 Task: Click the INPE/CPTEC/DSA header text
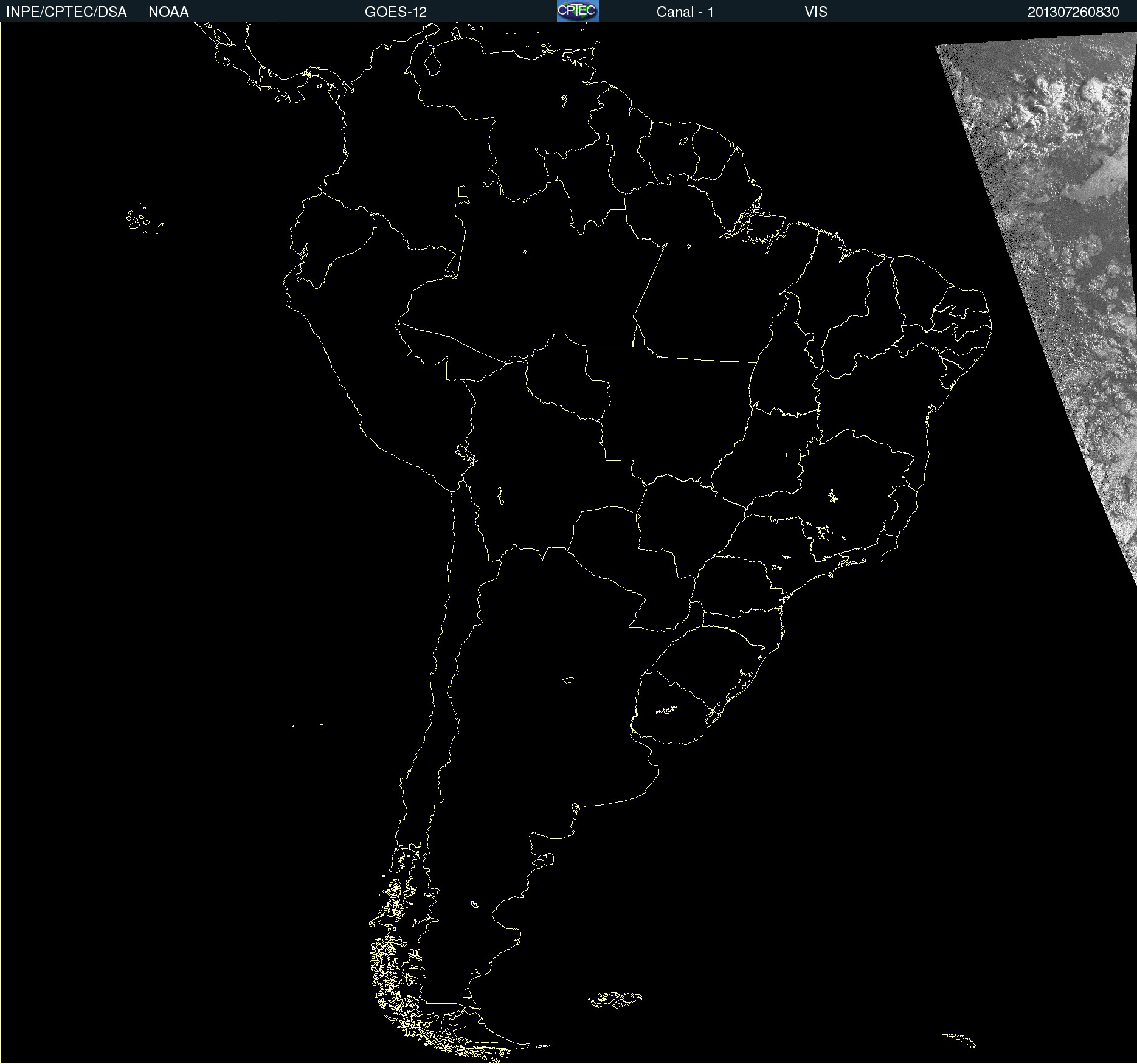tap(66, 12)
